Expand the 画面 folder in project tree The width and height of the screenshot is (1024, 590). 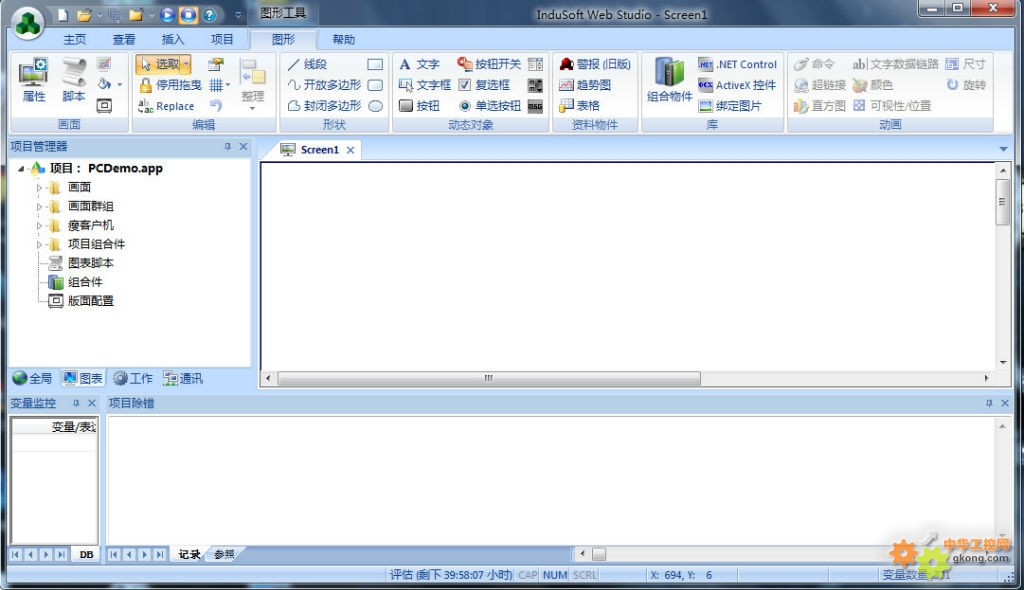[x=39, y=188]
